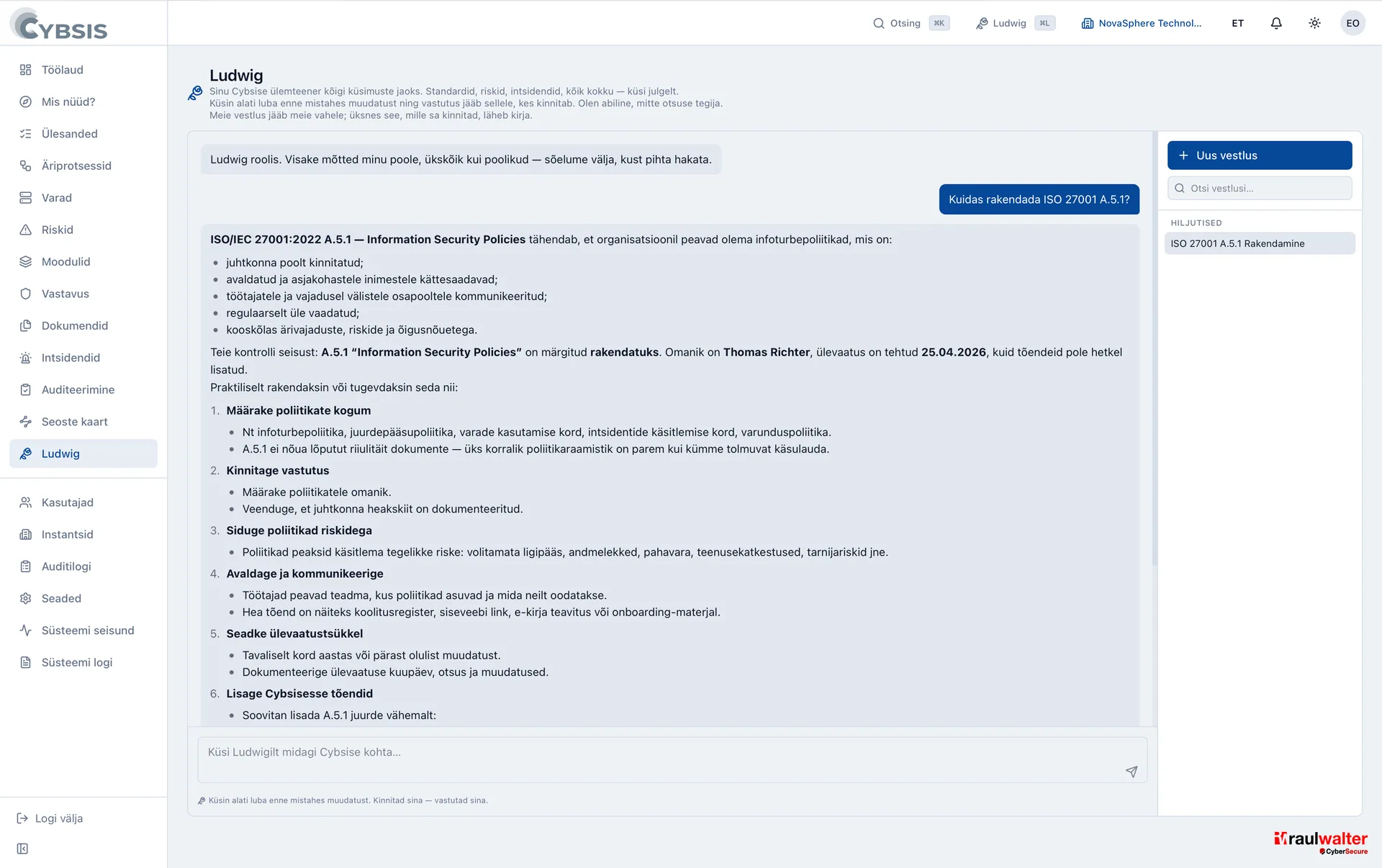Open Otsing search in top bar
Viewport: 1382px width, 868px height.
click(x=911, y=23)
